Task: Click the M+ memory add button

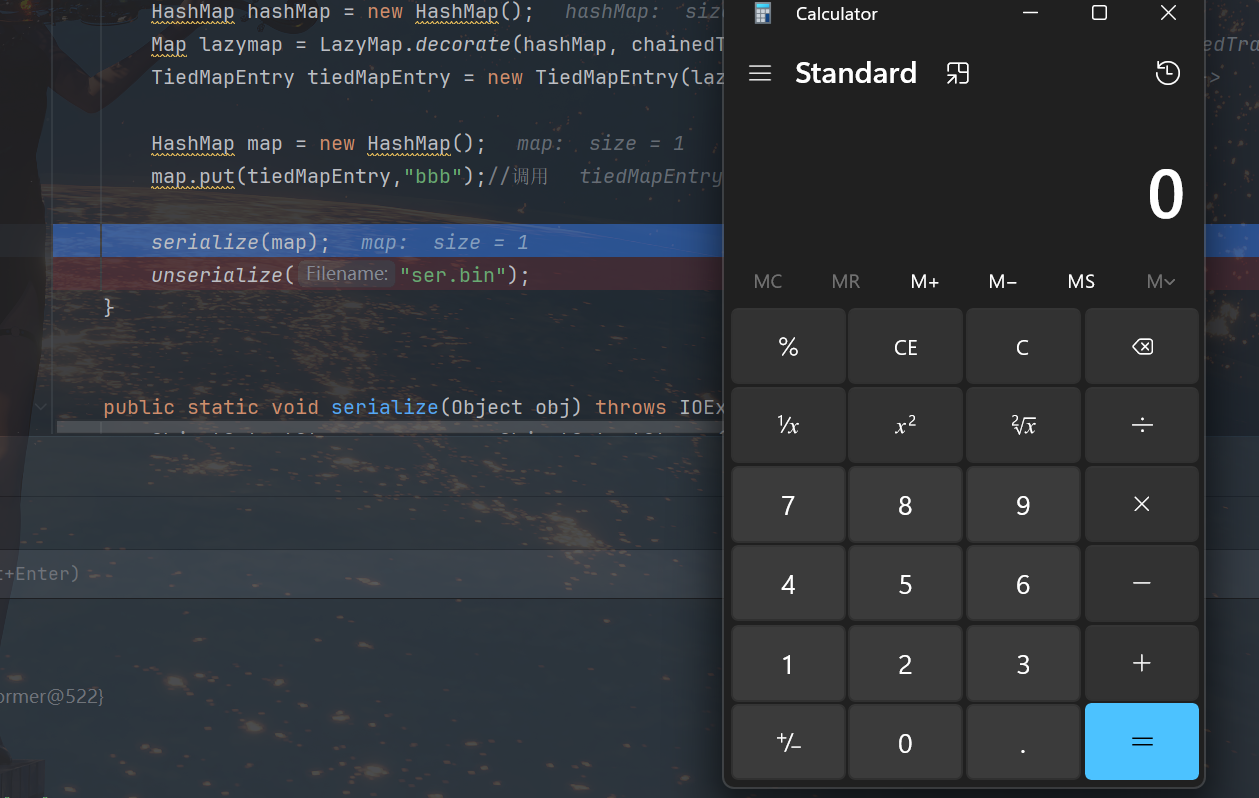Action: coord(924,282)
